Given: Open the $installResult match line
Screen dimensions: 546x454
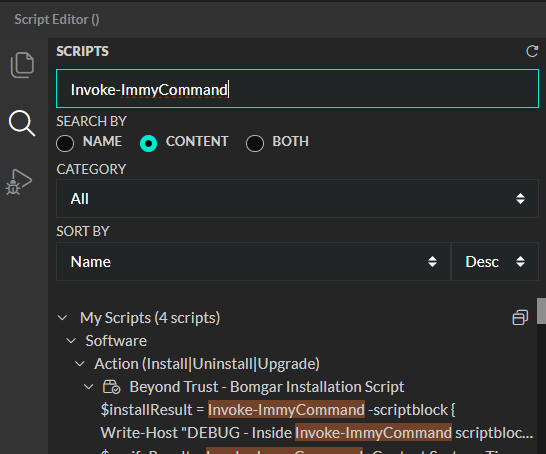Looking at the screenshot, I should [x=278, y=409].
